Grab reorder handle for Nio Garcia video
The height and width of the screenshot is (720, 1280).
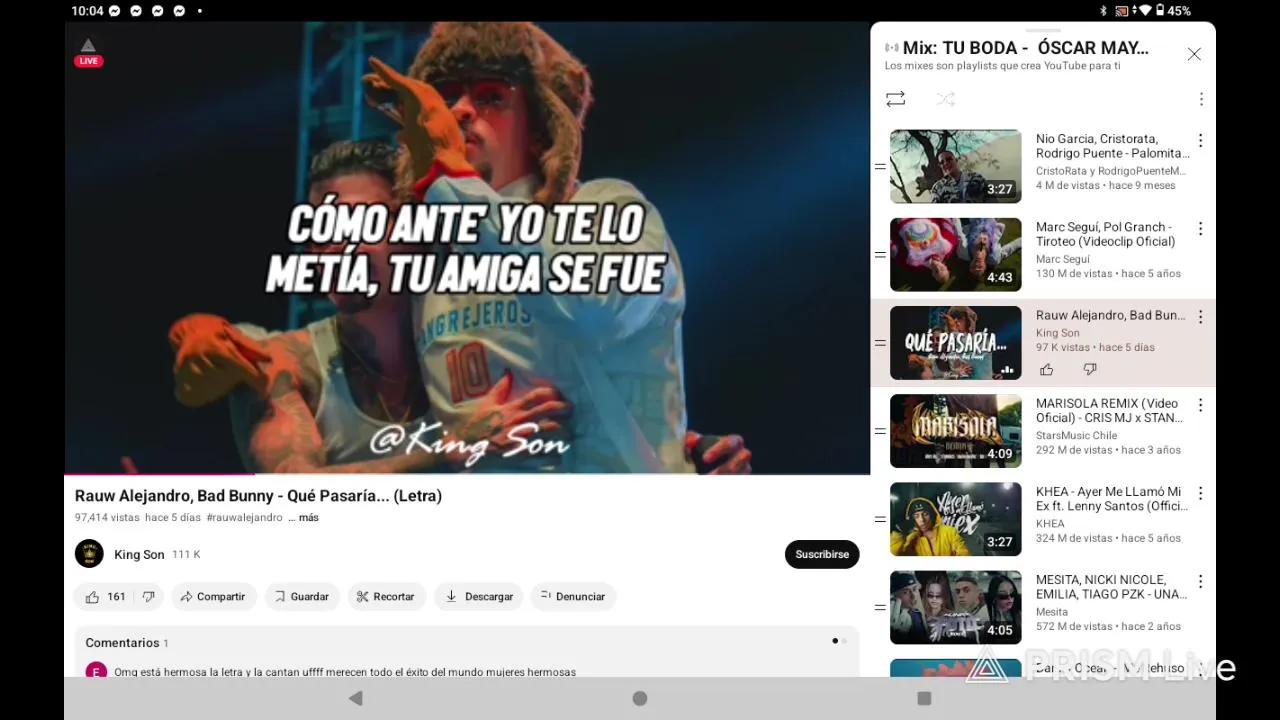[x=880, y=166]
